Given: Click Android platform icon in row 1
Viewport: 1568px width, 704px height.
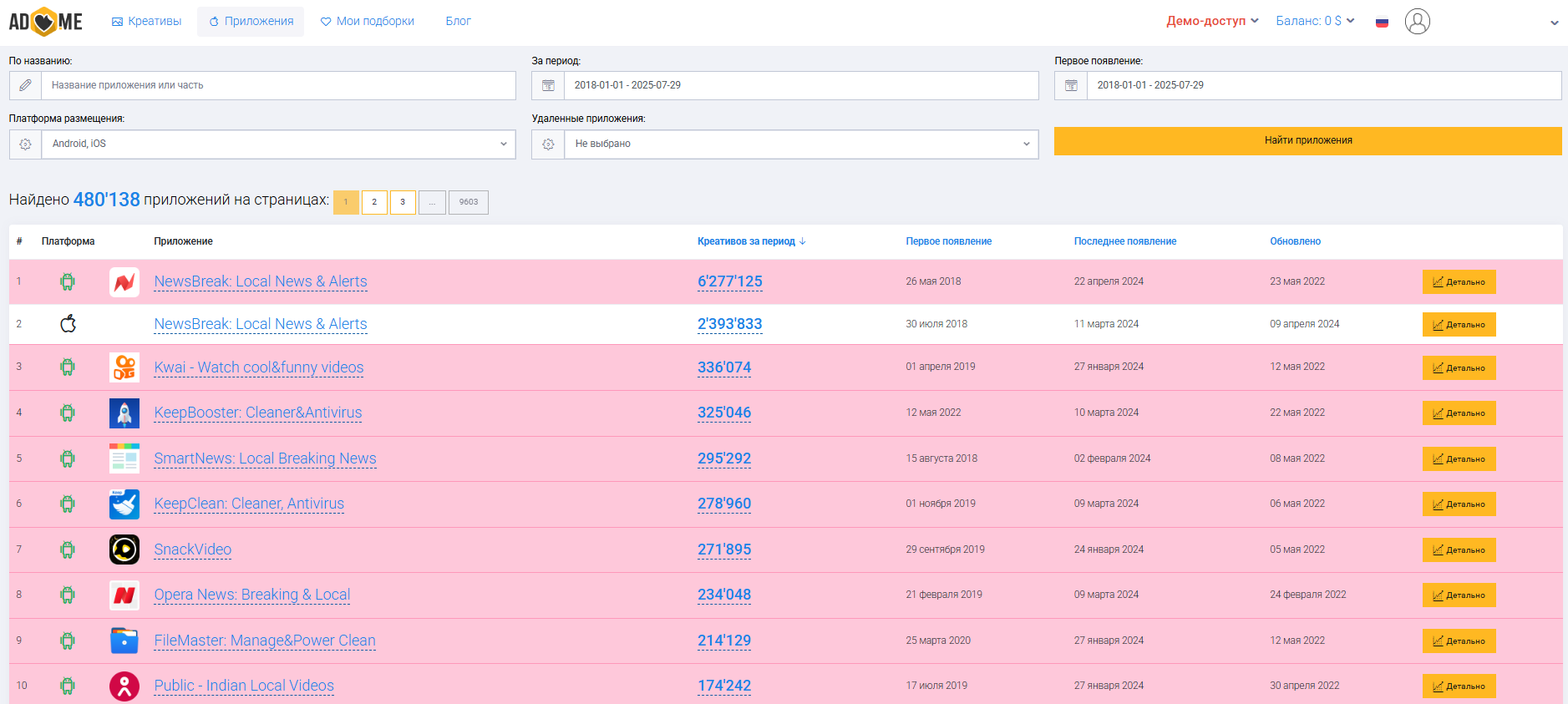Looking at the screenshot, I should pos(68,281).
